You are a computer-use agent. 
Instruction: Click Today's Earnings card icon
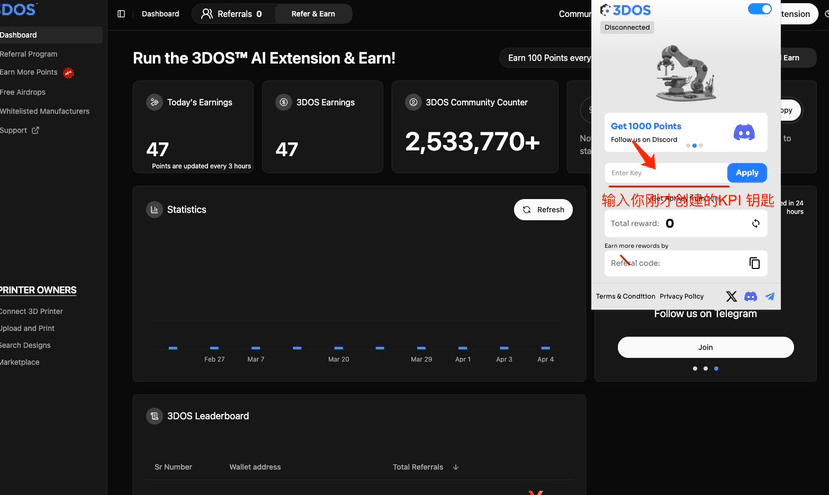154,102
